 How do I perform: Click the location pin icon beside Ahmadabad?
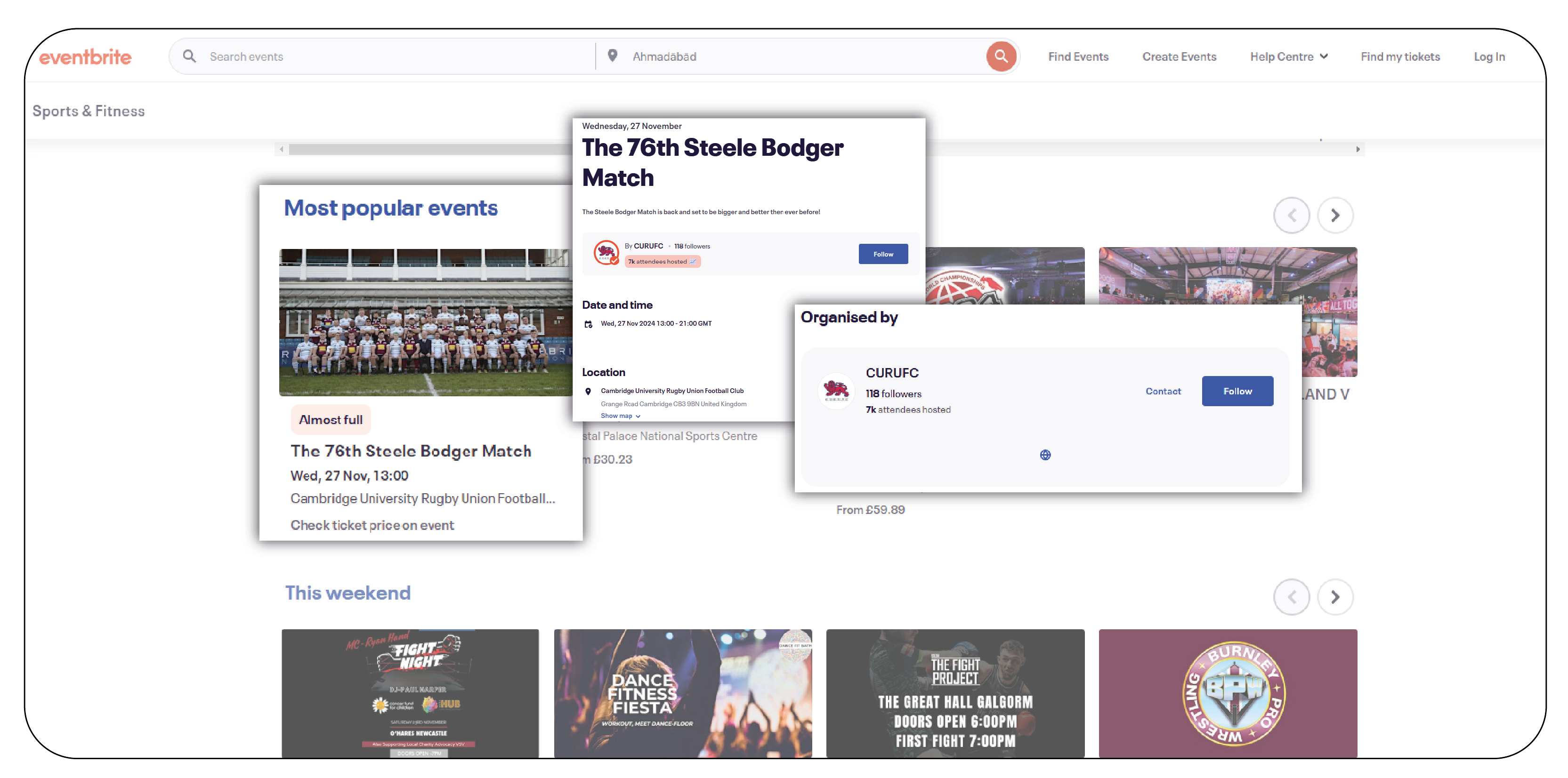pos(612,56)
